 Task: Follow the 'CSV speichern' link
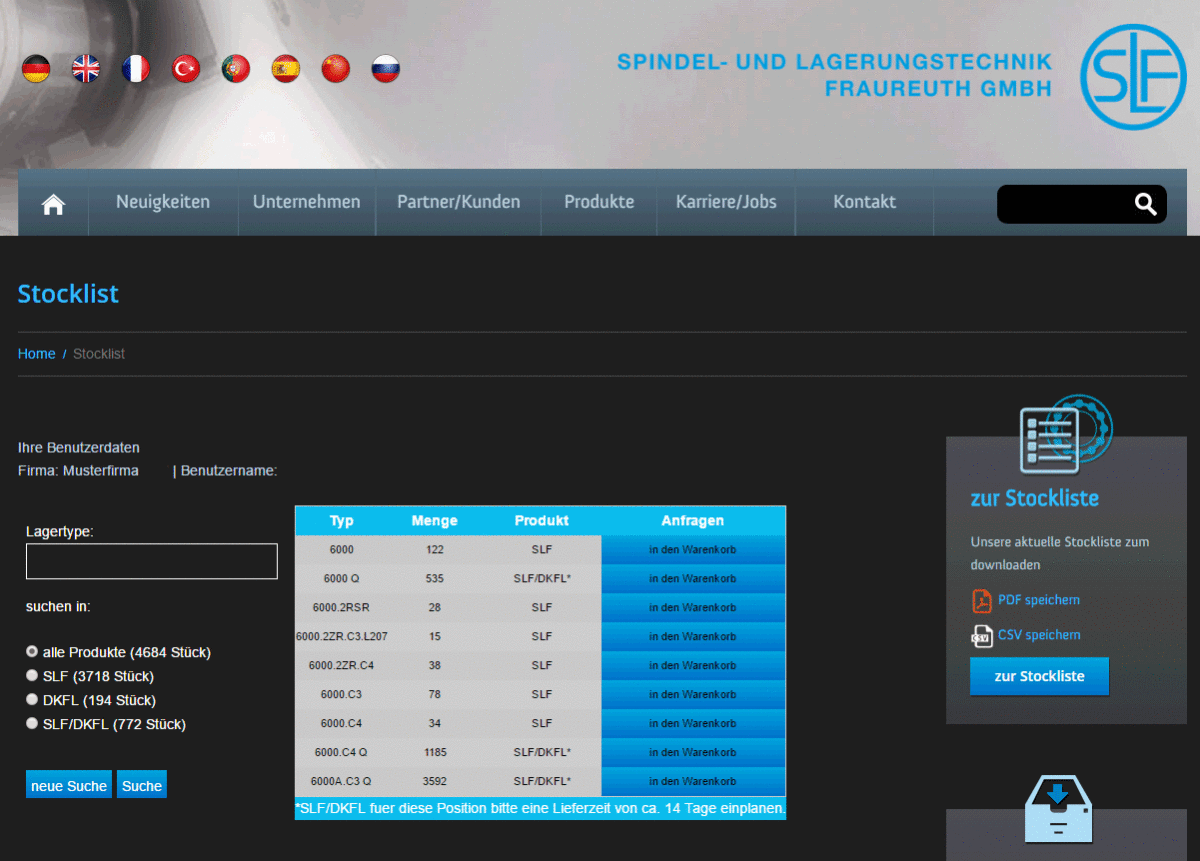[x=1039, y=635]
